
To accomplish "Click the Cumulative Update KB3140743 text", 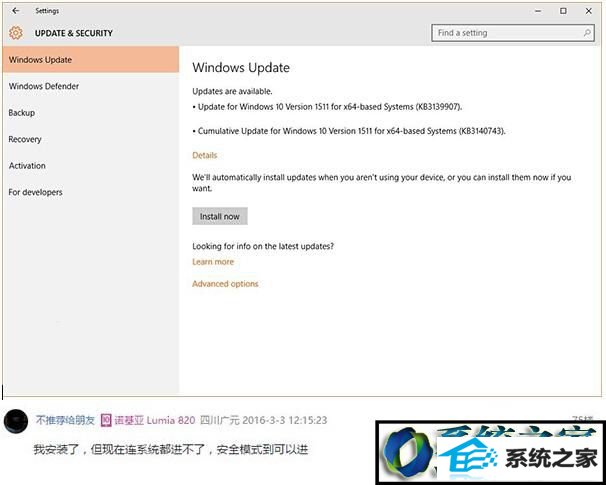I will [349, 131].
